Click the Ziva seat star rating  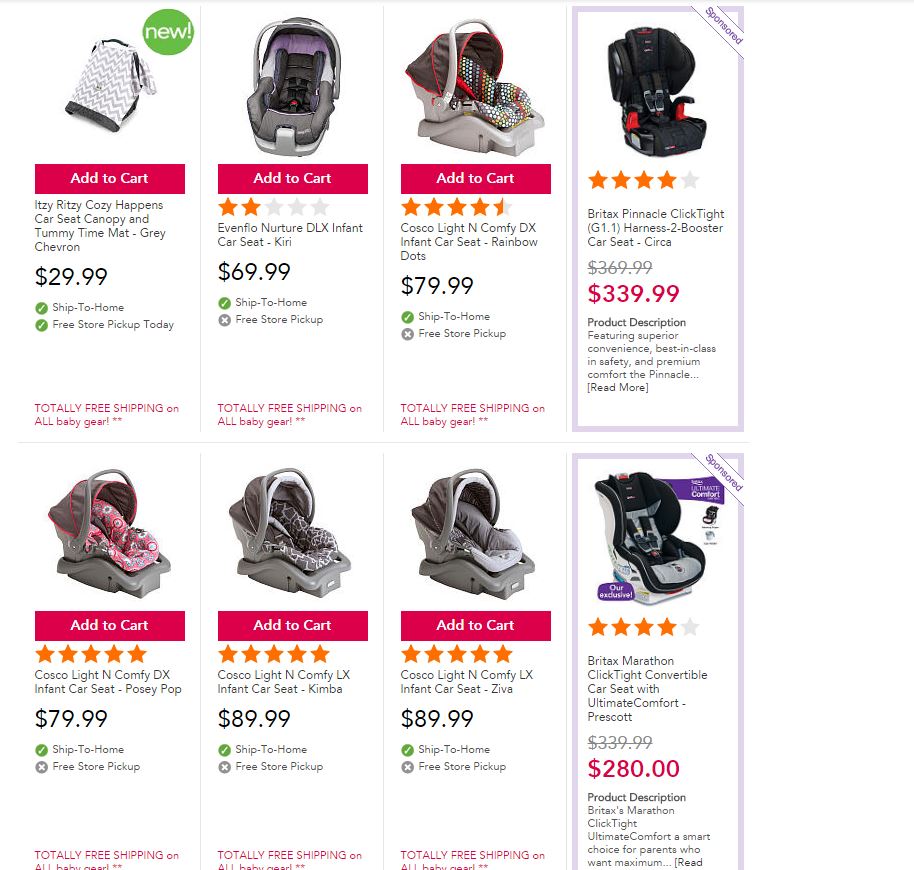pos(456,654)
